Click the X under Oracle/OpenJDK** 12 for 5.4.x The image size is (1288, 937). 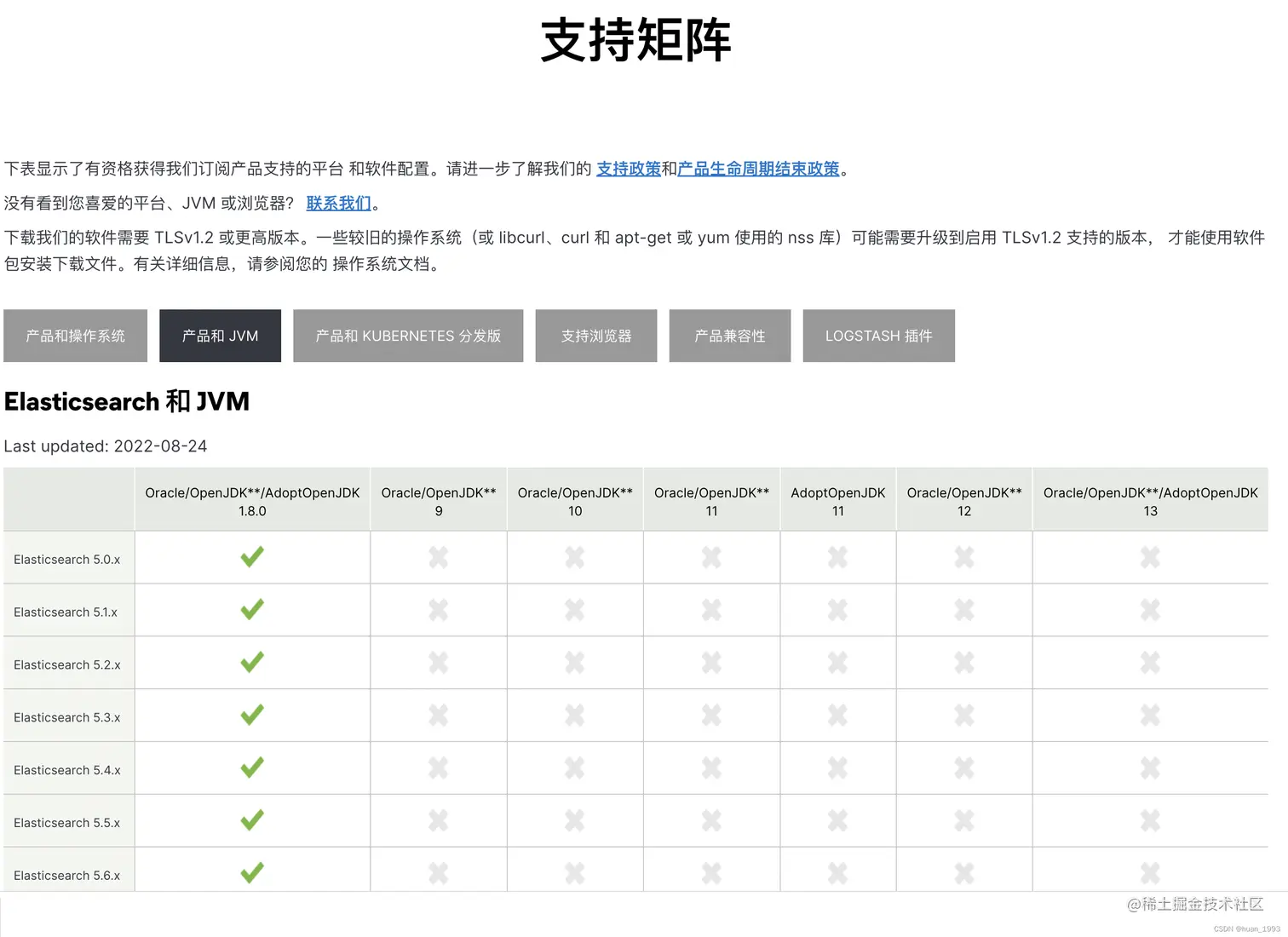pos(963,767)
